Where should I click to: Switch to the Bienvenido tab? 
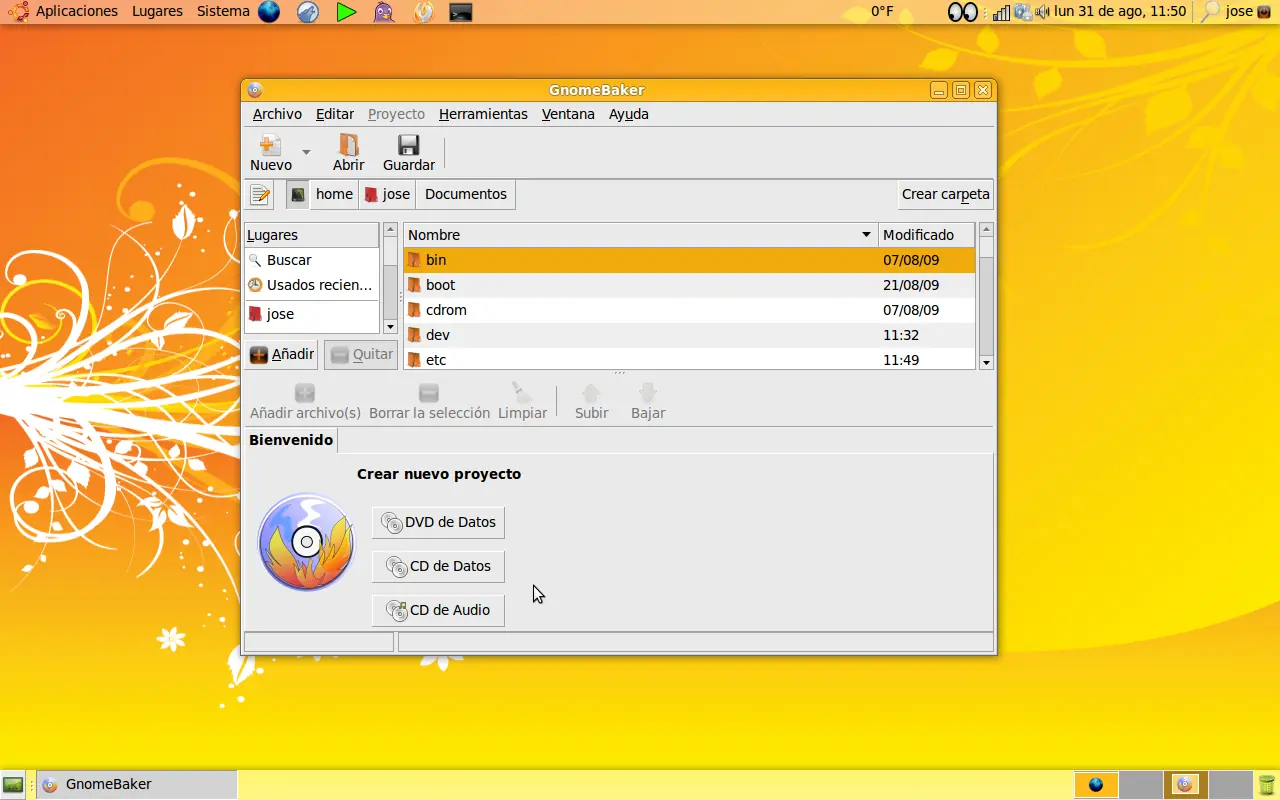tap(291, 440)
